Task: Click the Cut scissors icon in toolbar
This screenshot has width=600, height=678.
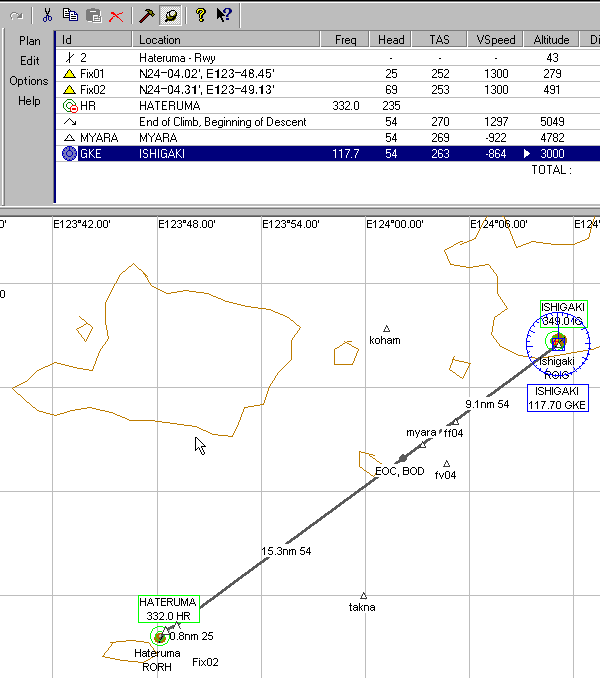Action: point(46,15)
